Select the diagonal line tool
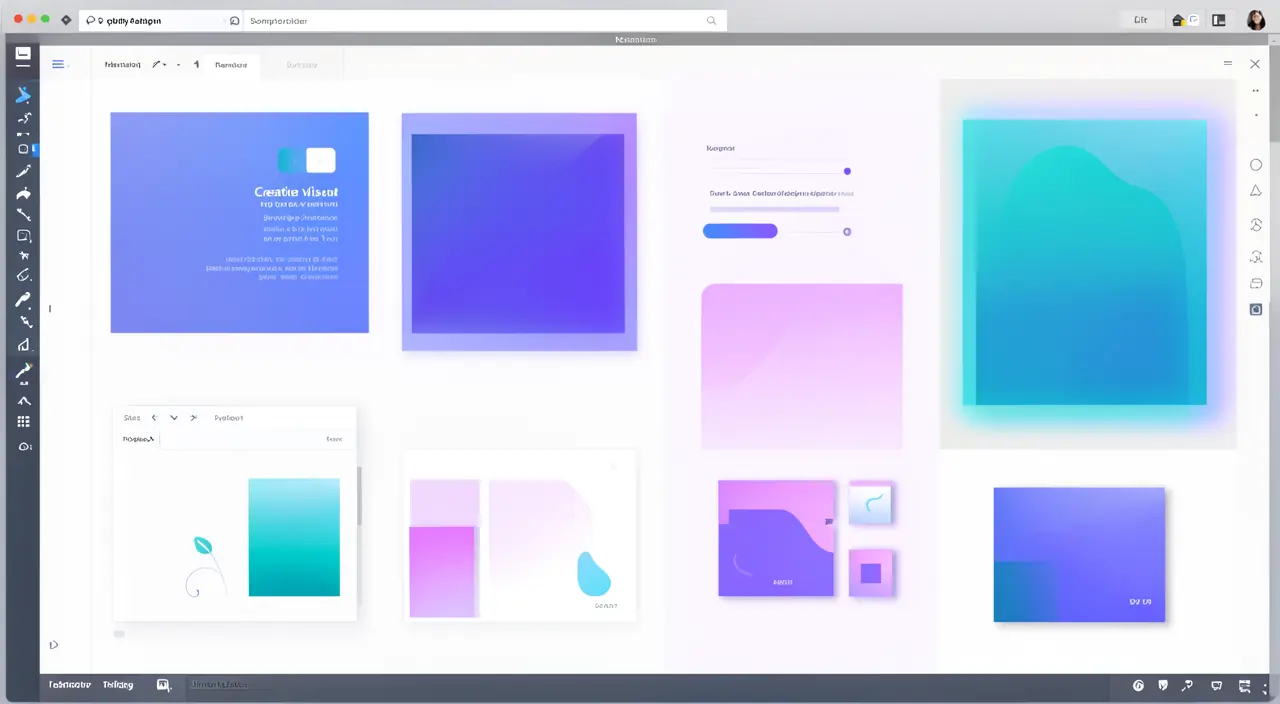The height and width of the screenshot is (704, 1280). tap(23, 214)
